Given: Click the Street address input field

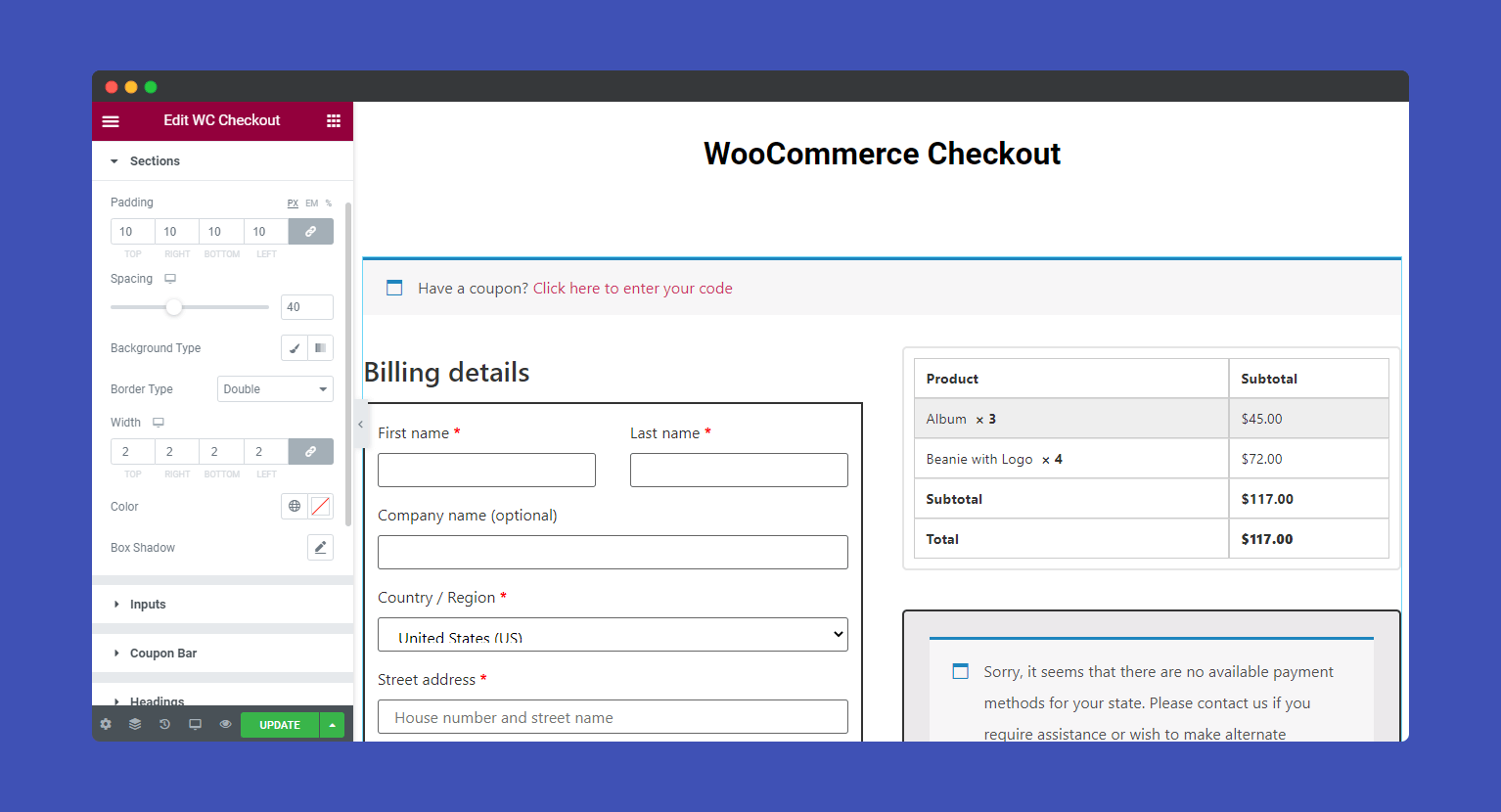Looking at the screenshot, I should 613,716.
